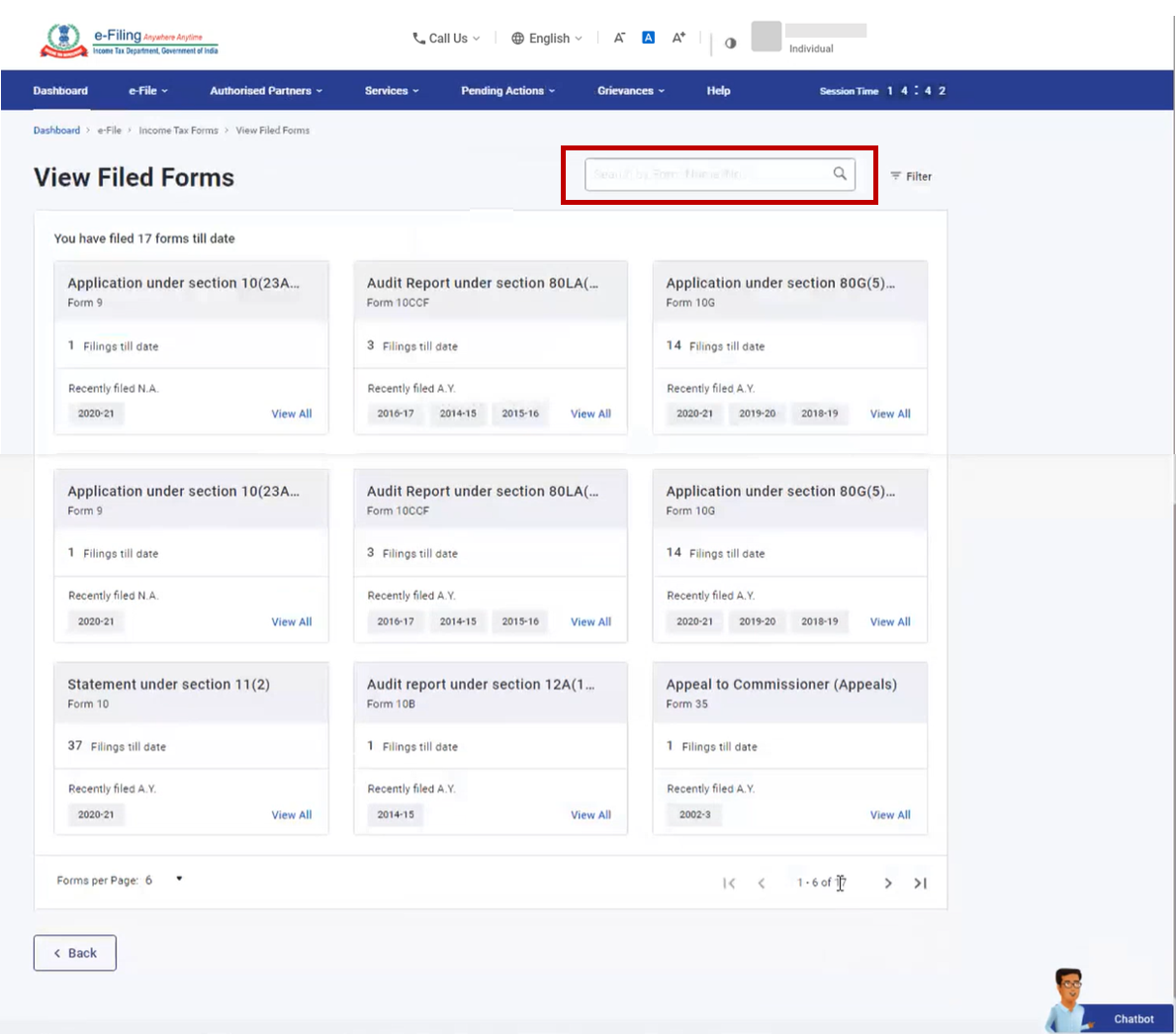Open the Chatbot assistant
The height and width of the screenshot is (1034, 1176).
[x=1131, y=1019]
